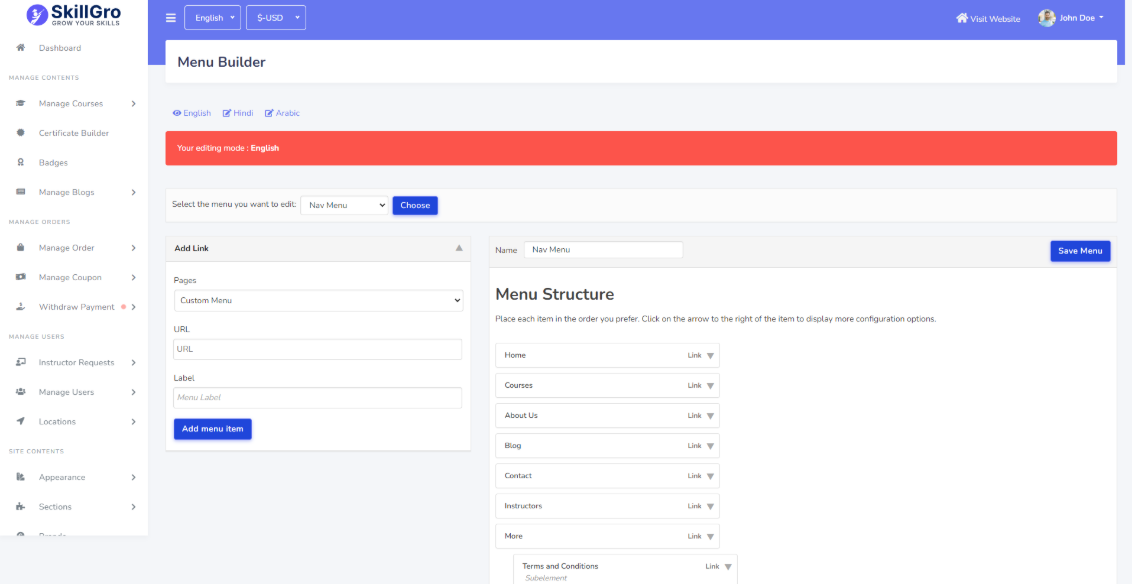This screenshot has height=584, width=1132.
Task: Click the Save Menu button
Action: pyautogui.click(x=1079, y=251)
